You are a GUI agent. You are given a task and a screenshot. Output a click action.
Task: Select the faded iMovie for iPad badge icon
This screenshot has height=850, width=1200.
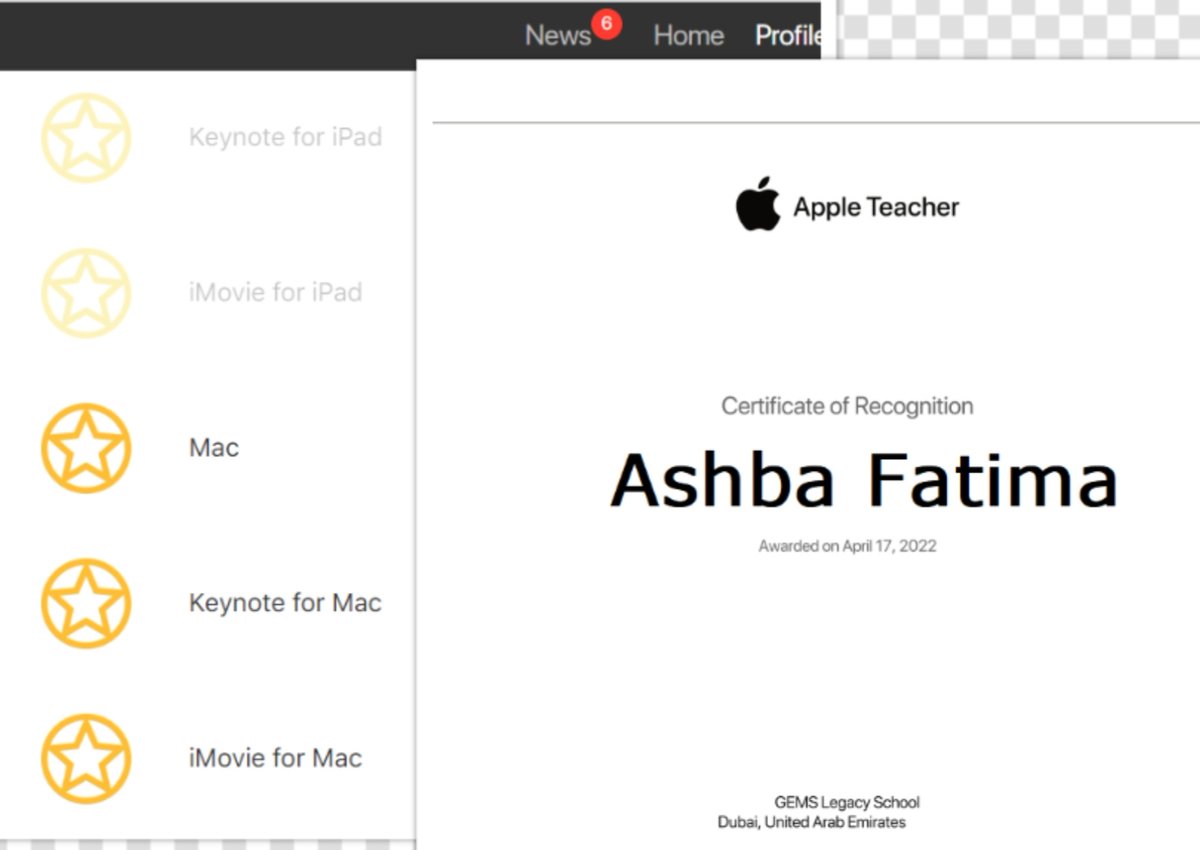point(86,293)
